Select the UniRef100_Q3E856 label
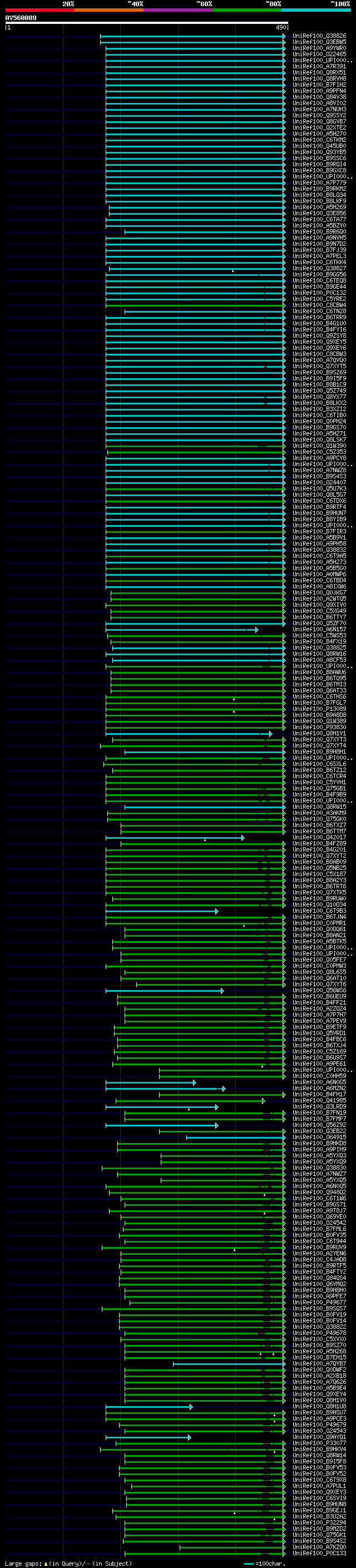The image size is (356, 1568). click(x=319, y=214)
